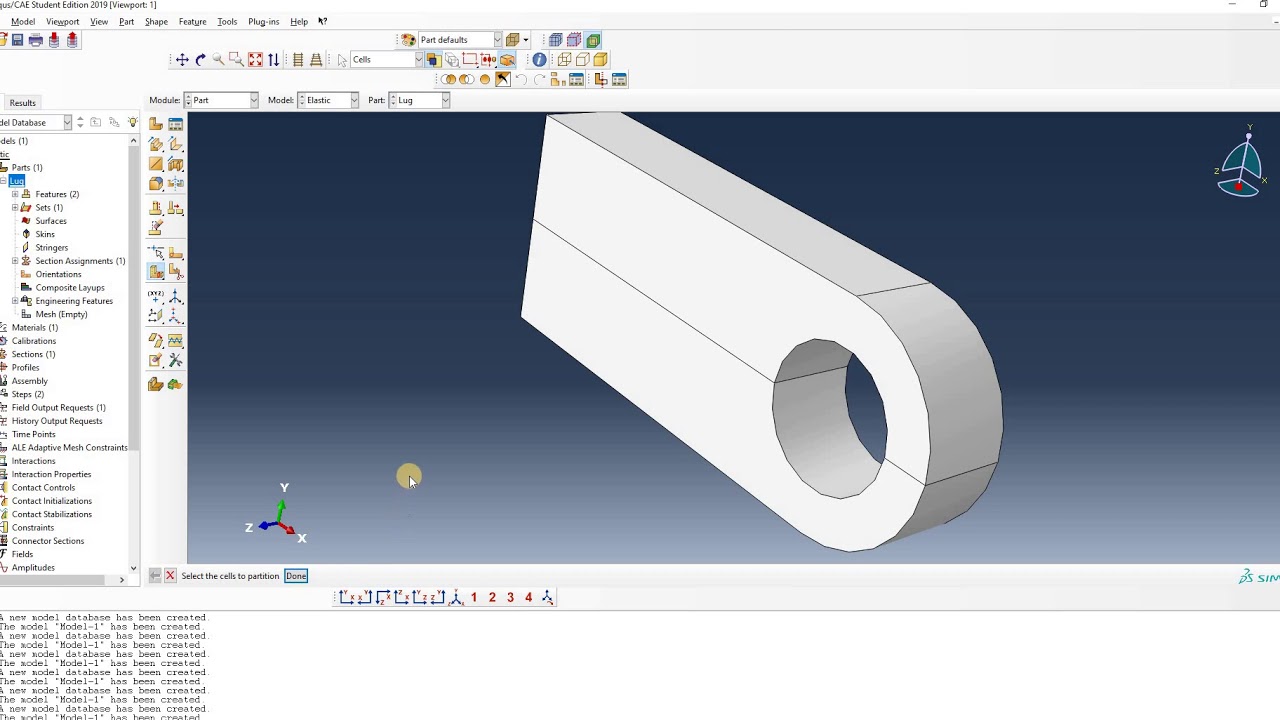The width and height of the screenshot is (1280, 720).
Task: Choose the Magnify View tool
Action: (218, 60)
